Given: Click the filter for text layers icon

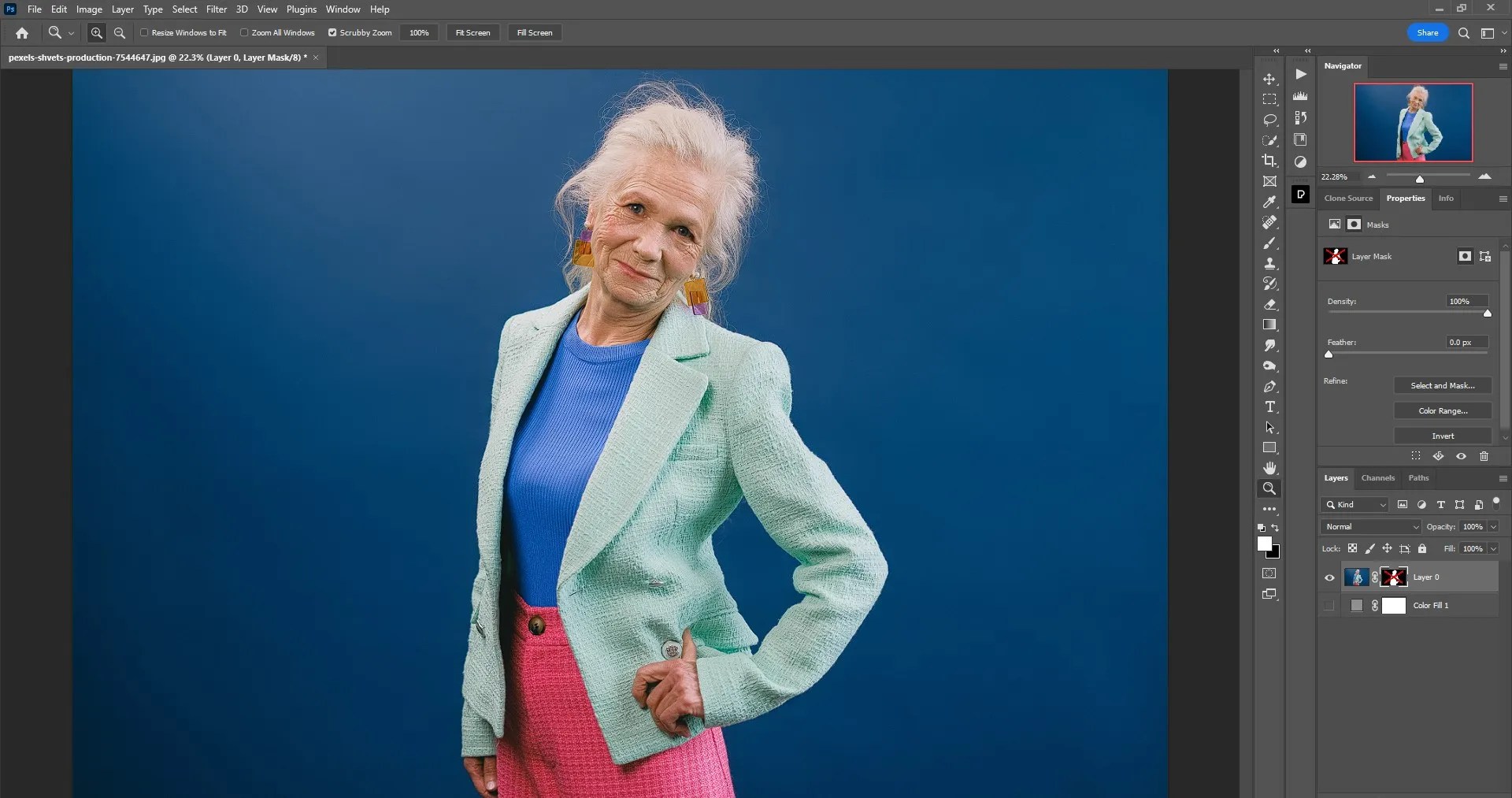Looking at the screenshot, I should [1440, 505].
